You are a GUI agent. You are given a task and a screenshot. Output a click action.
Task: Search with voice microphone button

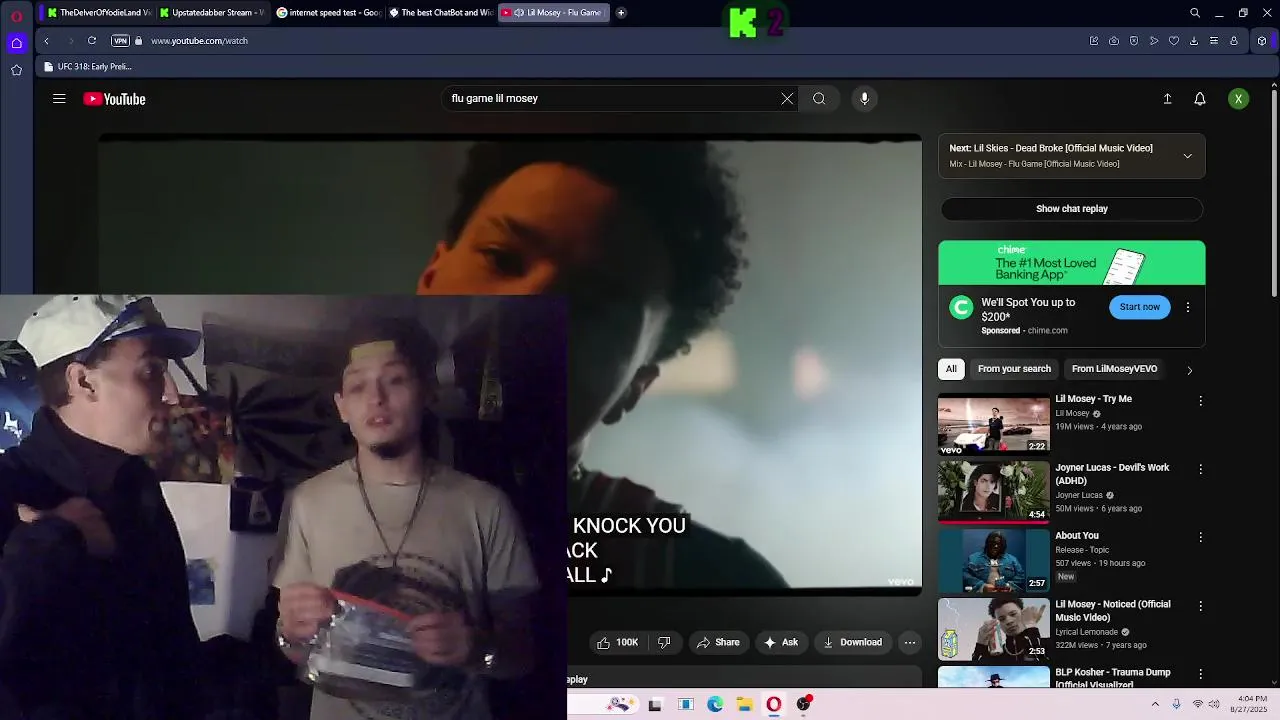tap(865, 99)
